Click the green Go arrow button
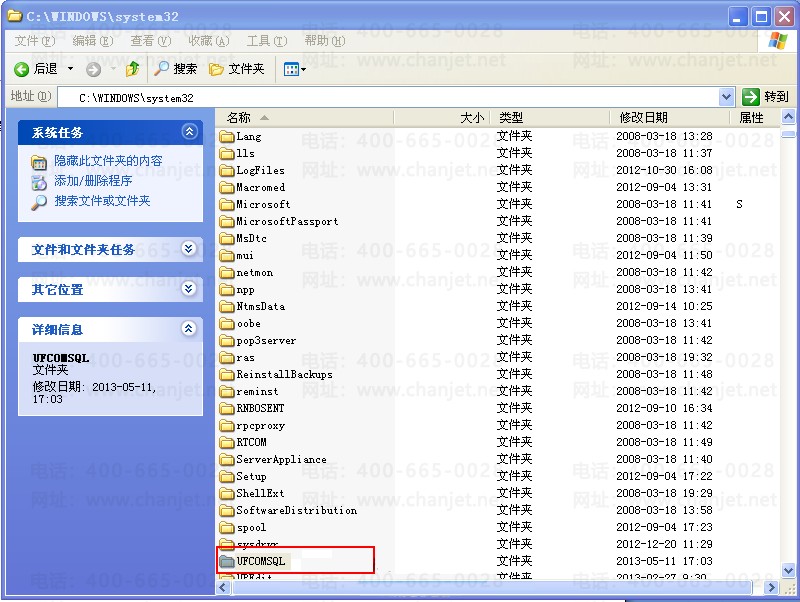This screenshot has width=800, height=602. (751, 96)
